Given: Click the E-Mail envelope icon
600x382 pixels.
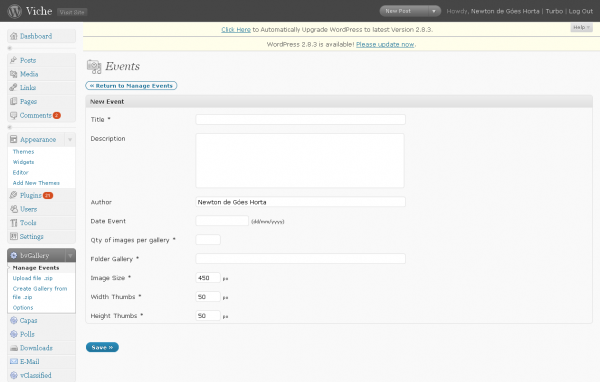Looking at the screenshot, I should point(14,361).
